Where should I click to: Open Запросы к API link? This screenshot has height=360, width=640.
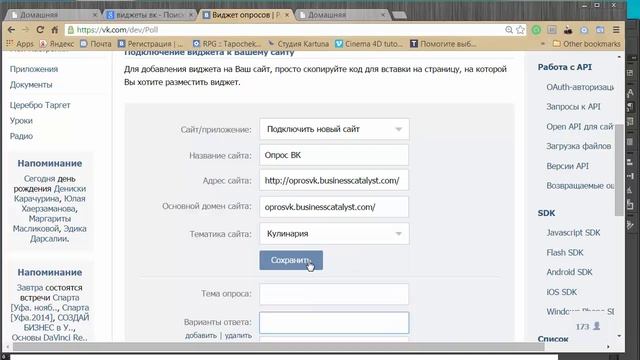(x=573, y=107)
